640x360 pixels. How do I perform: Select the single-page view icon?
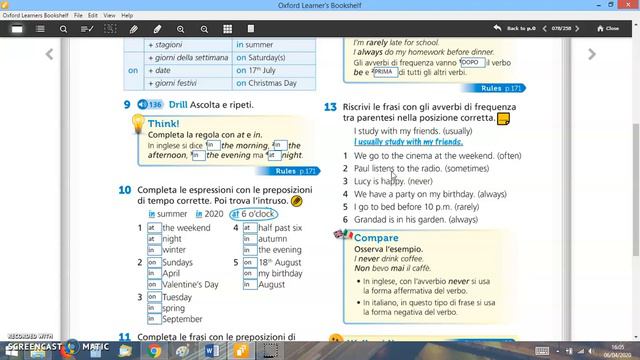pyautogui.click(x=17, y=29)
